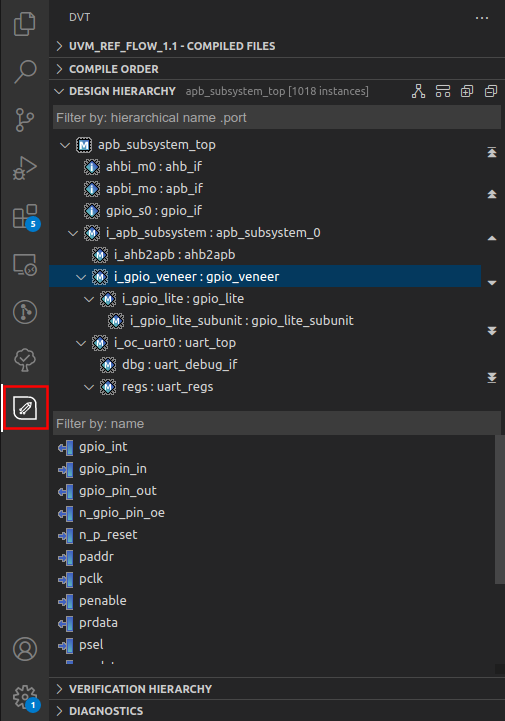Open the Explorer view in activity bar
The width and height of the screenshot is (505, 721).
pyautogui.click(x=24, y=24)
